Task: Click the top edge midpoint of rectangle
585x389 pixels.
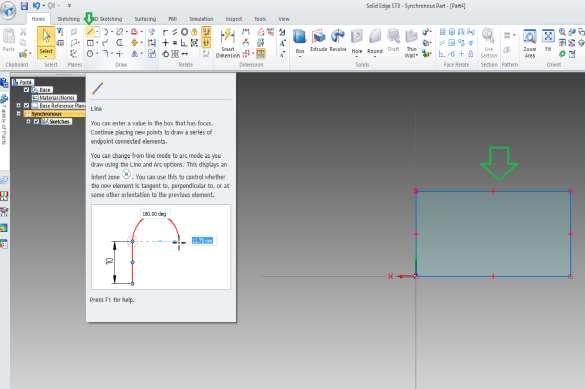Action: tap(493, 191)
